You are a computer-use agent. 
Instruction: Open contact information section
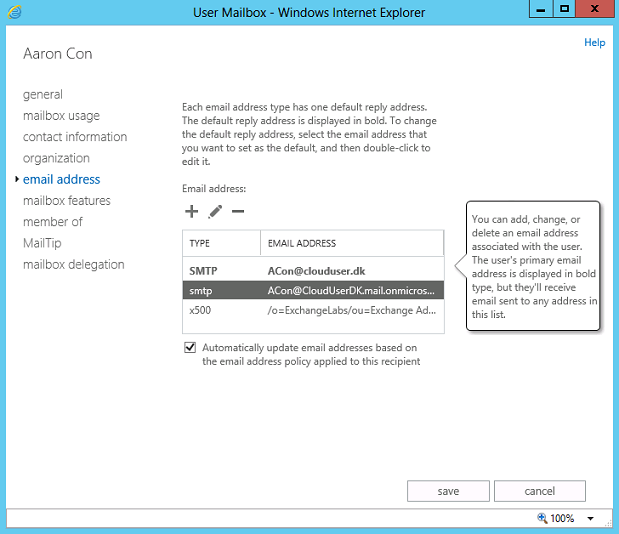point(75,137)
